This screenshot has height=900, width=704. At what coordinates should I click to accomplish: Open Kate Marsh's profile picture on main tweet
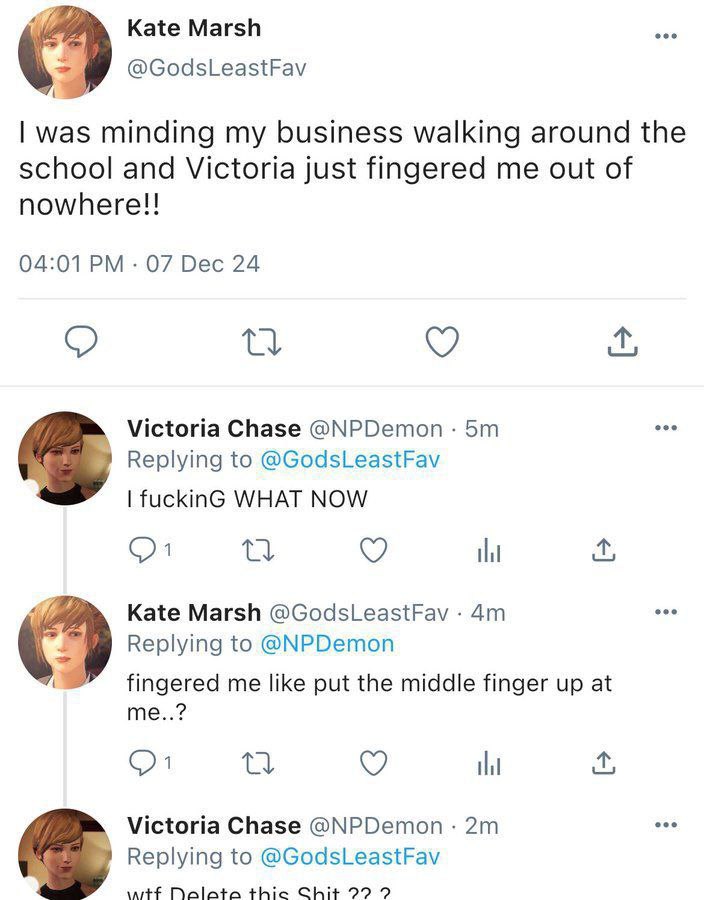point(65,52)
